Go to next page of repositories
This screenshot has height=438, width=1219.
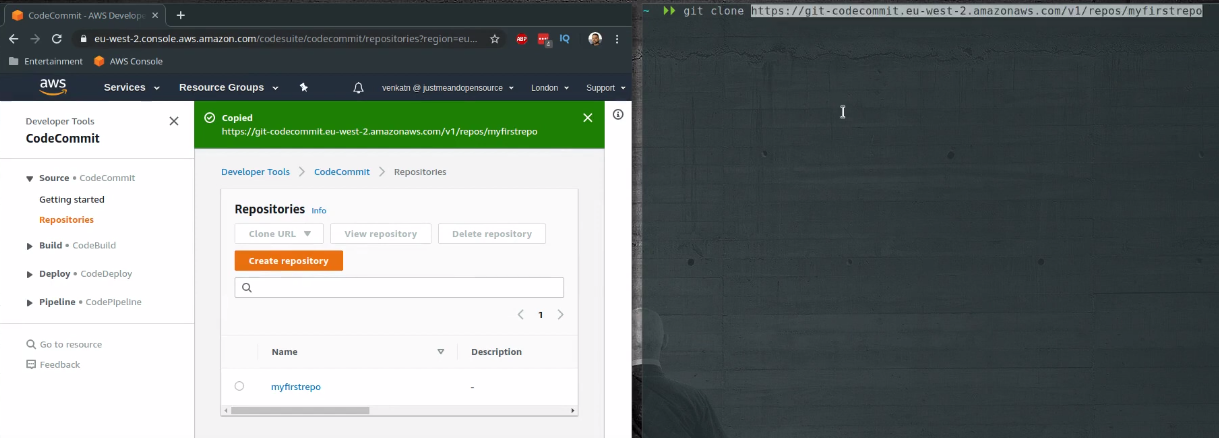point(560,315)
